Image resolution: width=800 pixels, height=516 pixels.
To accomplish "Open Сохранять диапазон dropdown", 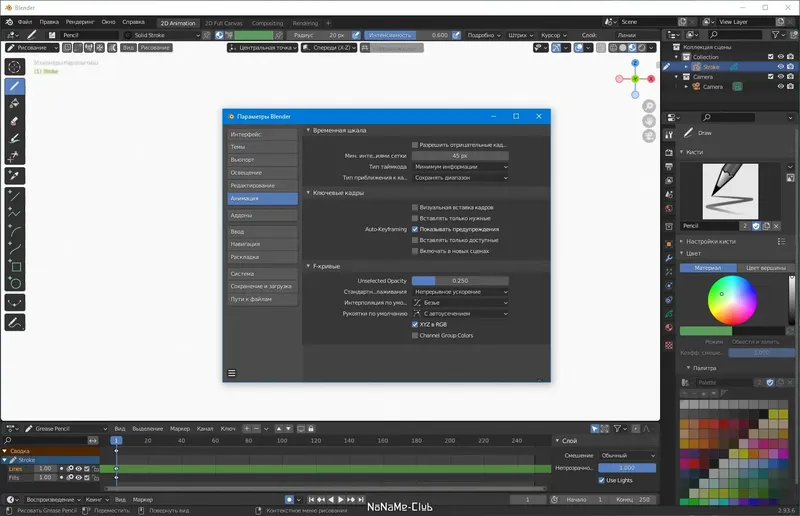I will click(460, 178).
